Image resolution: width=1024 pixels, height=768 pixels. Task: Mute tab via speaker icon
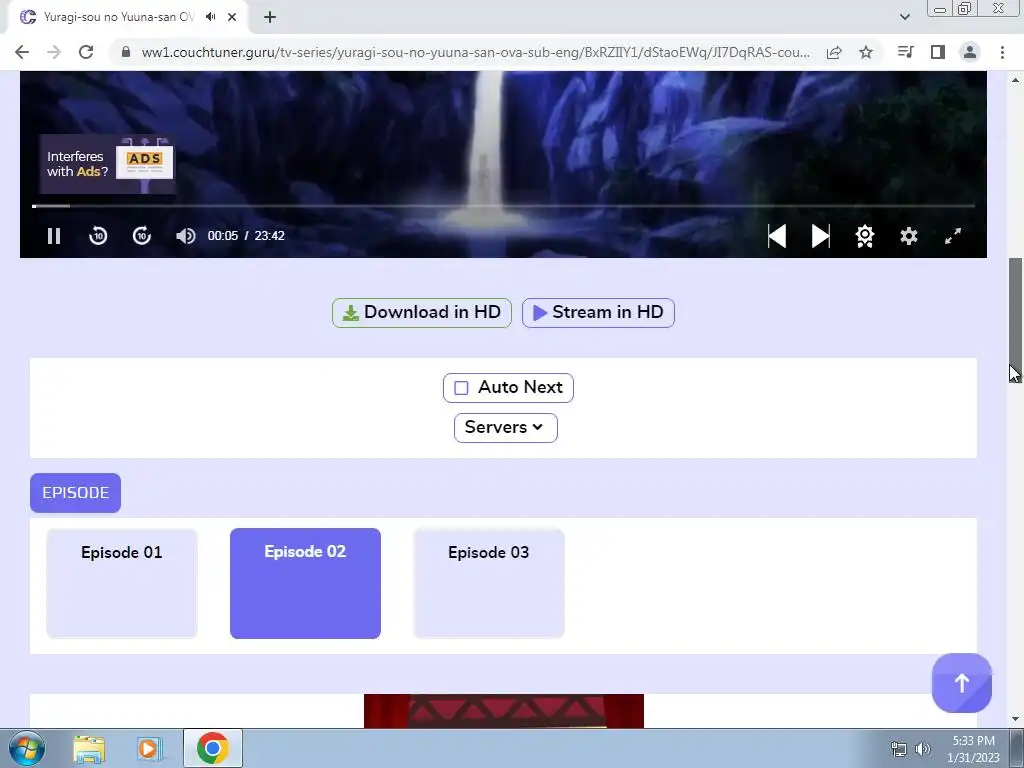tap(210, 17)
